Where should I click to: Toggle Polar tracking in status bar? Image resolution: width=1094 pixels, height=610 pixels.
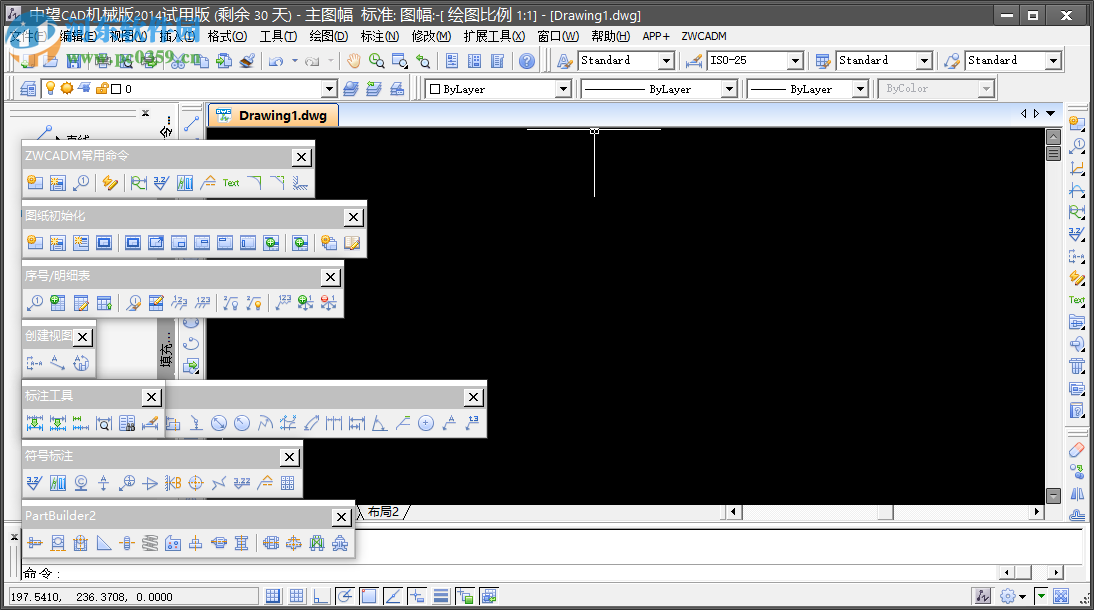(345, 596)
